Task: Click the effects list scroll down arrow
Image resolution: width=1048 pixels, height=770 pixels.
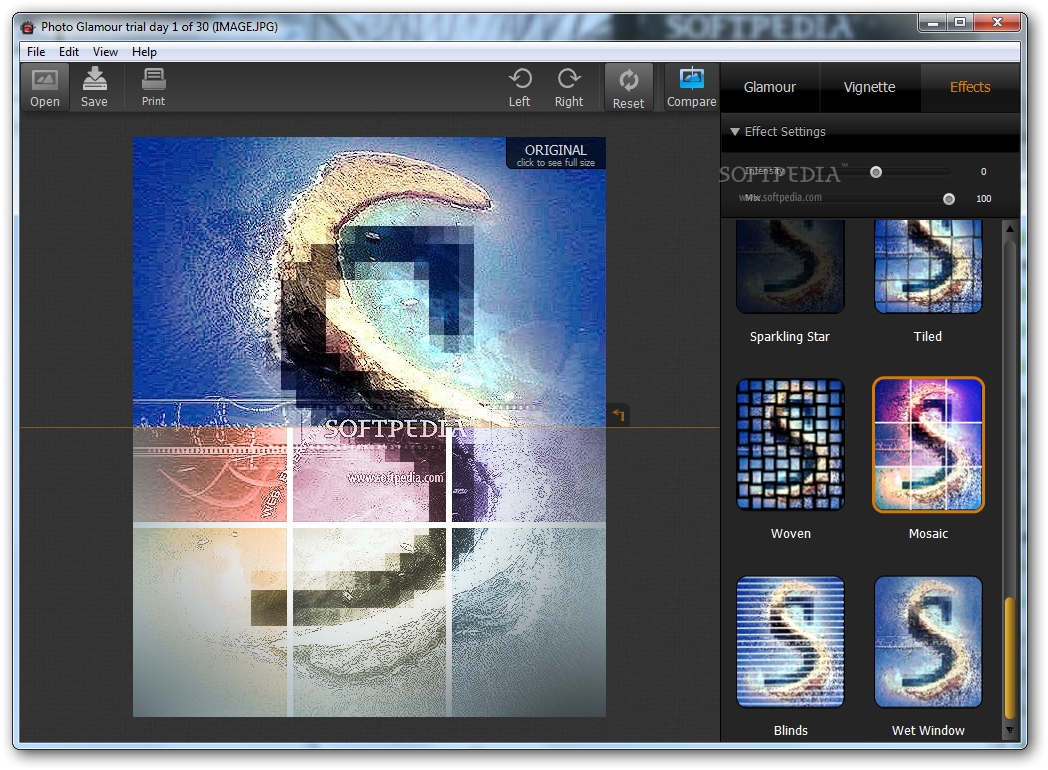Action: tap(1010, 731)
